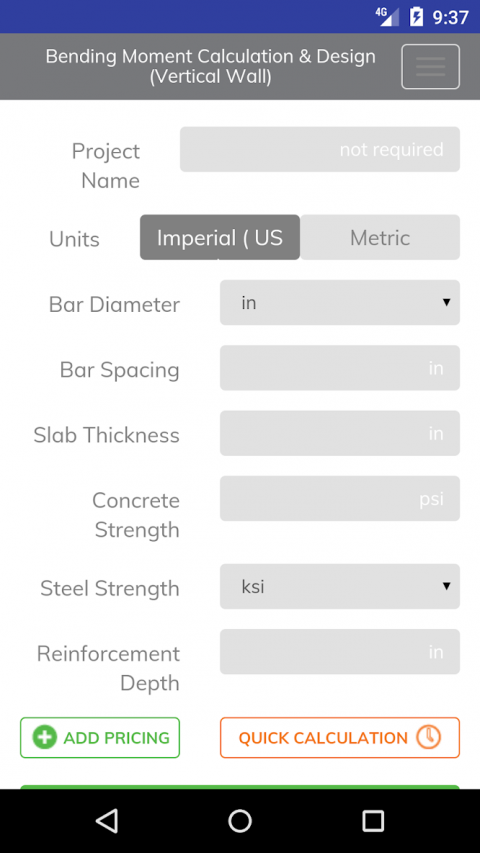The height and width of the screenshot is (853, 480).
Task: Tap the Android home circle icon
Action: point(240,821)
